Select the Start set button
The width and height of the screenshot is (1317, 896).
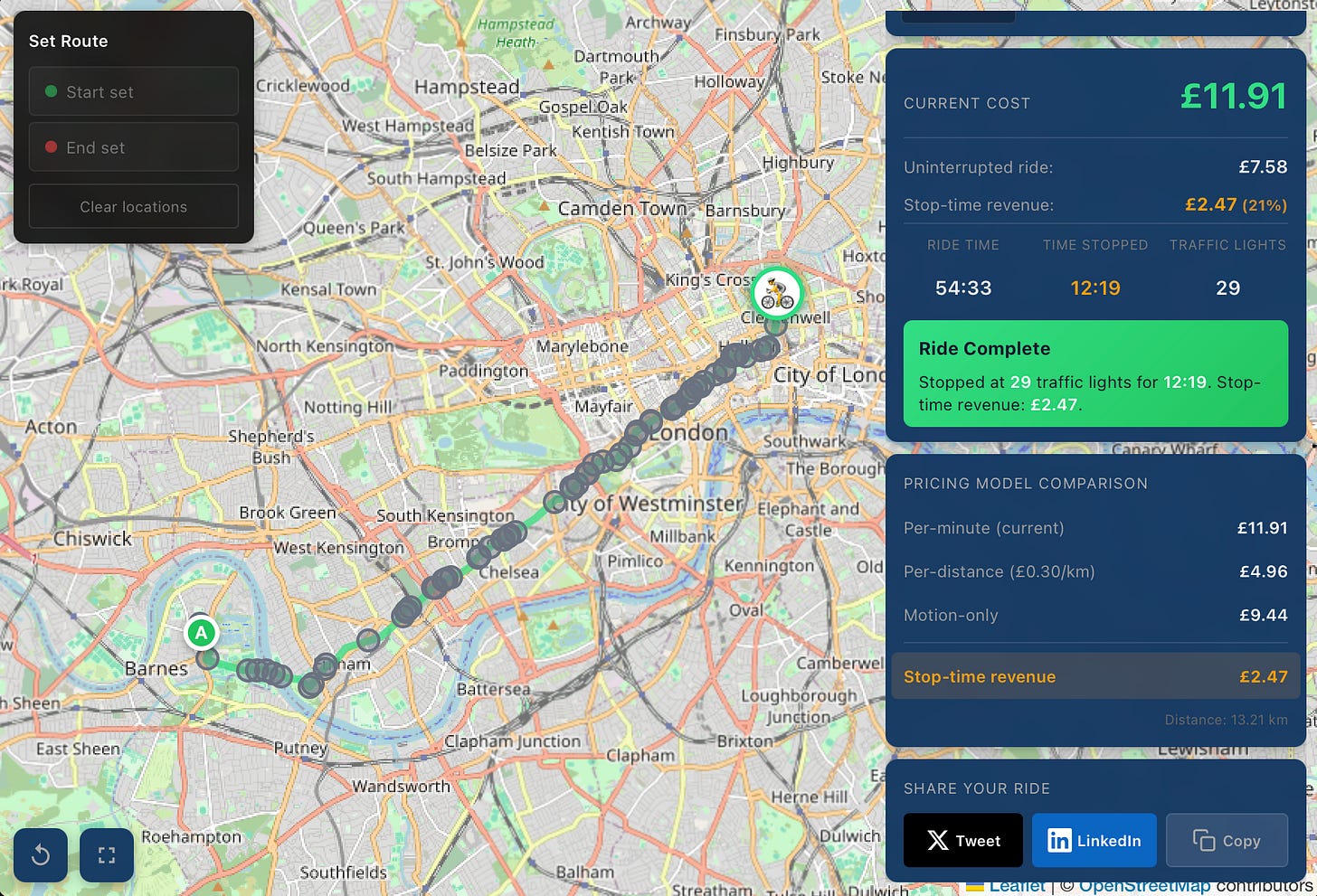click(134, 91)
